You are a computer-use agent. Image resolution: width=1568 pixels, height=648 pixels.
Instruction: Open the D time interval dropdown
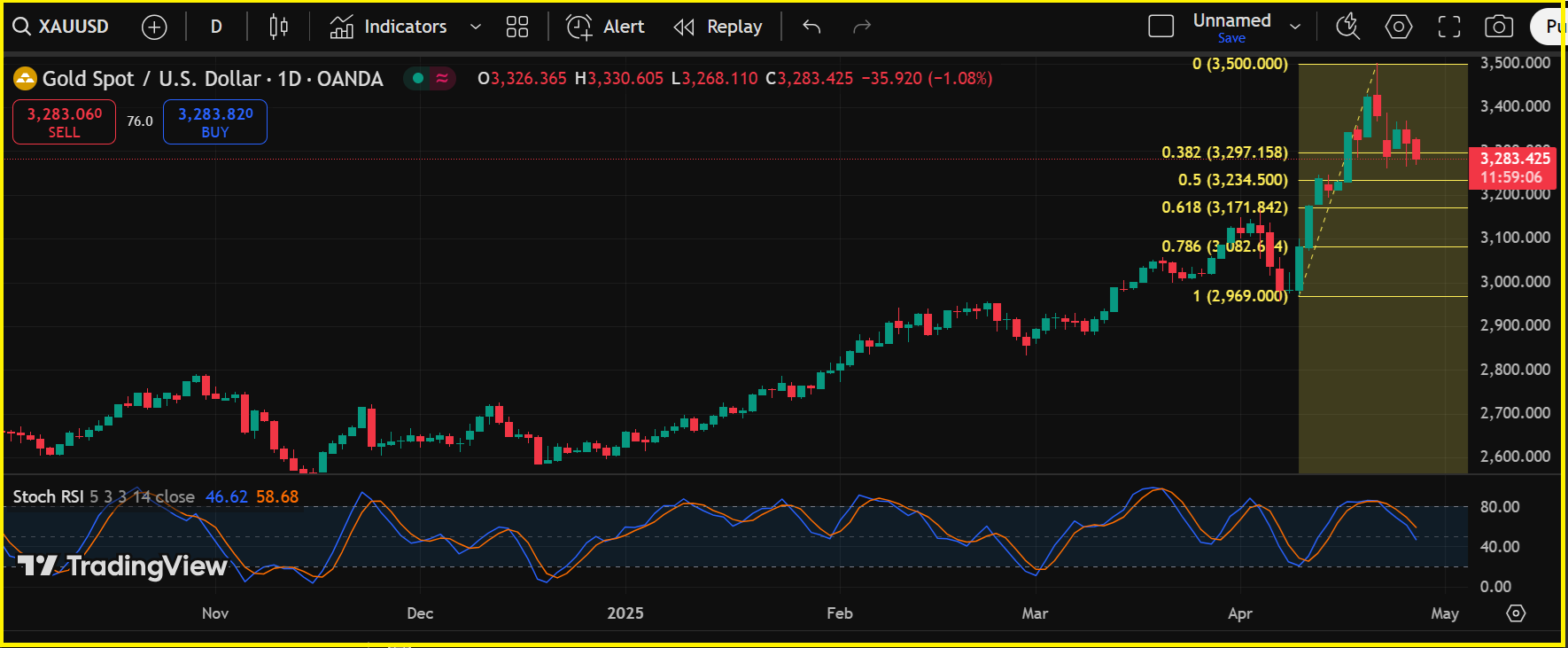216,27
